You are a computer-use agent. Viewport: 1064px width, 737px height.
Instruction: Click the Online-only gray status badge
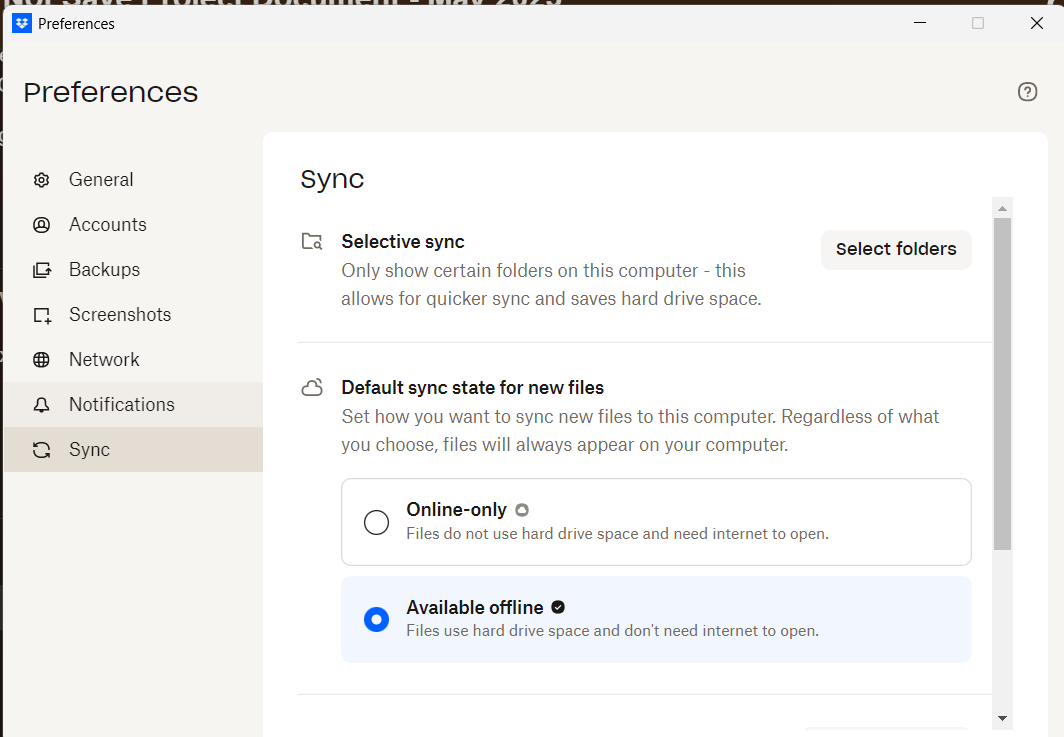[x=522, y=510]
